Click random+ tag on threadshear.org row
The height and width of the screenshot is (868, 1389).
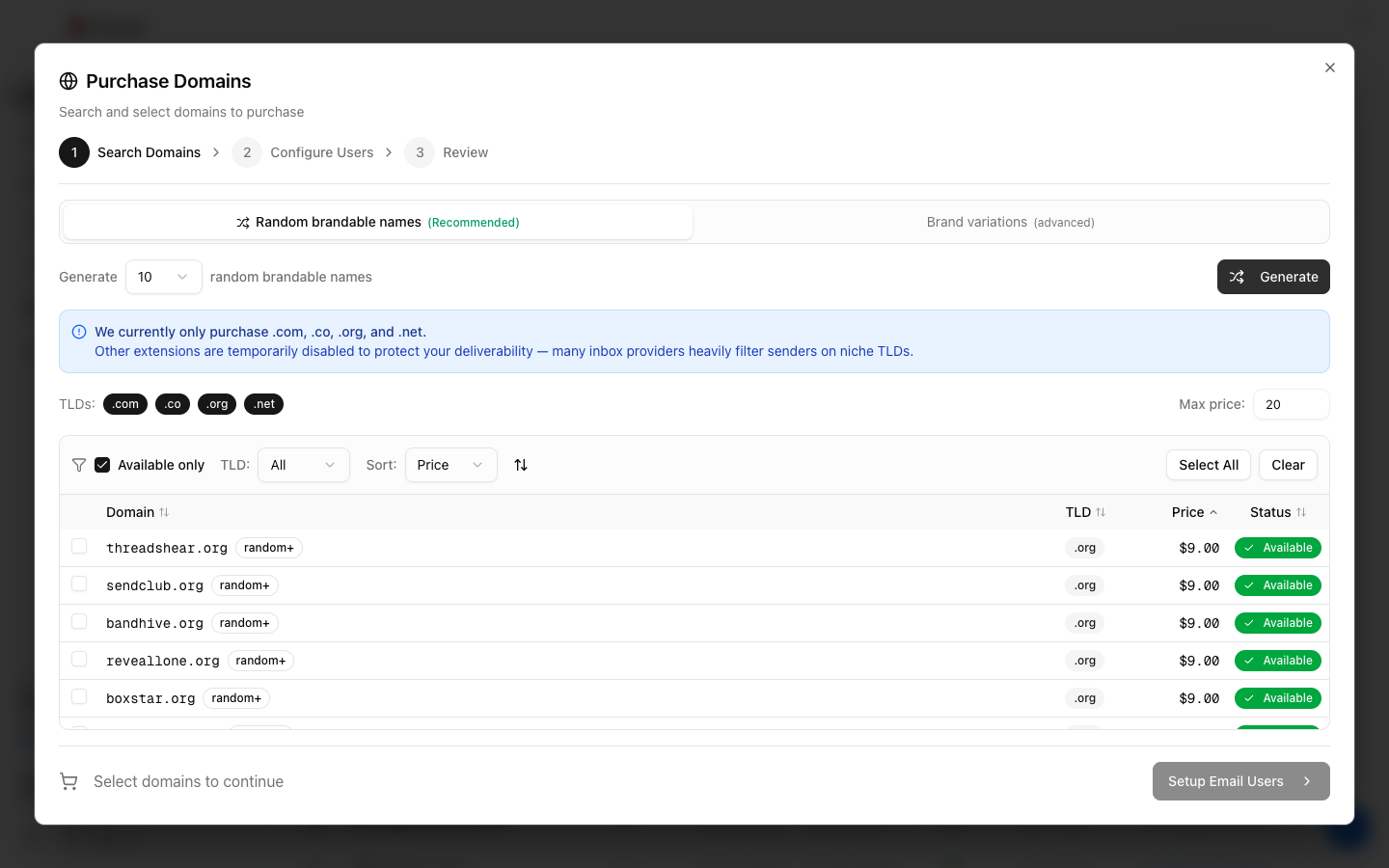pyautogui.click(x=269, y=548)
